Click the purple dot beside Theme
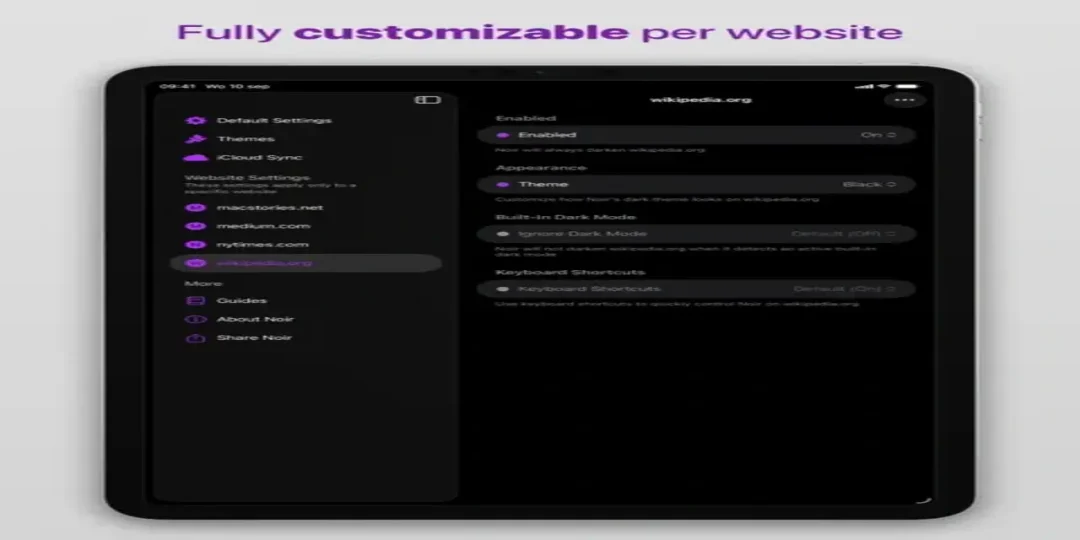The image size is (1080, 540). [503, 185]
